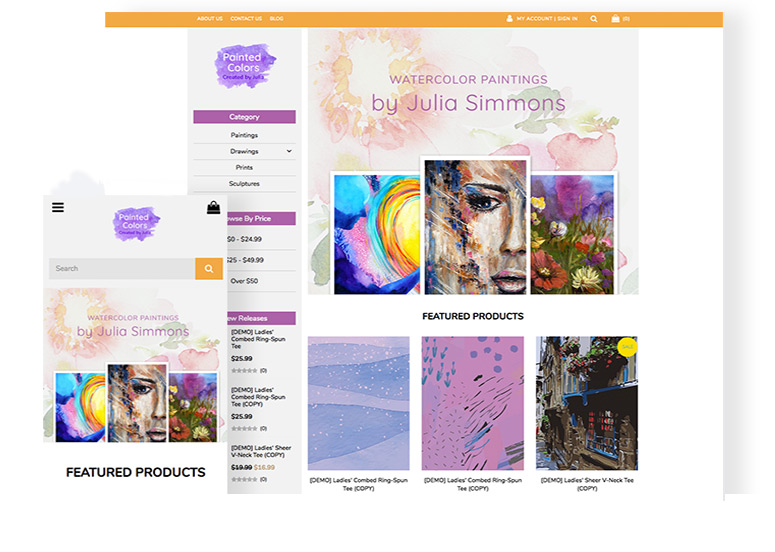Click the orange mobile search button
This screenshot has width=775, height=552.
[209, 268]
